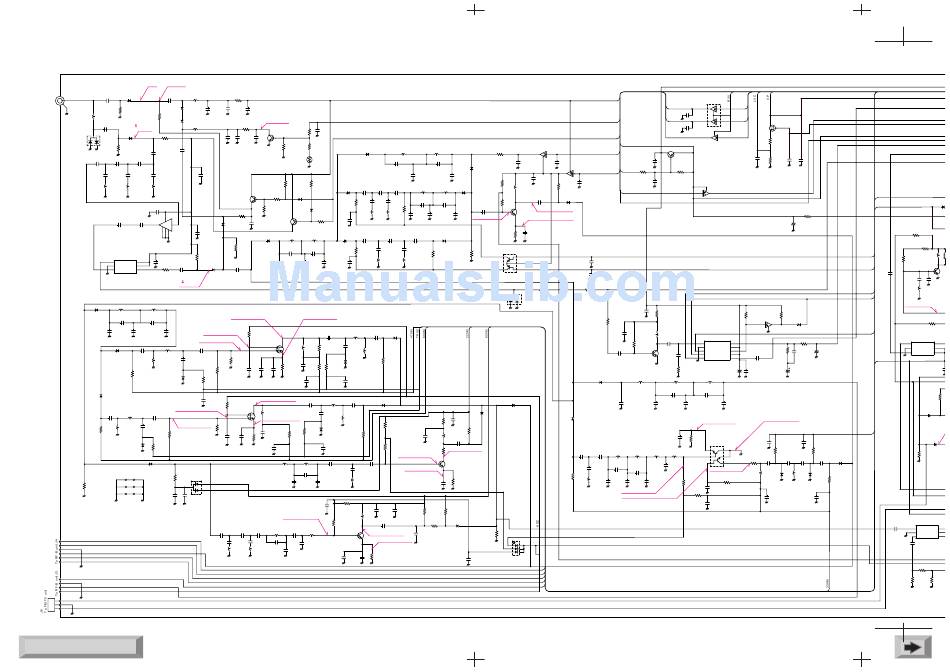Click the rectangular IC block right of watermark
The width and height of the screenshot is (950, 672).
[717, 351]
